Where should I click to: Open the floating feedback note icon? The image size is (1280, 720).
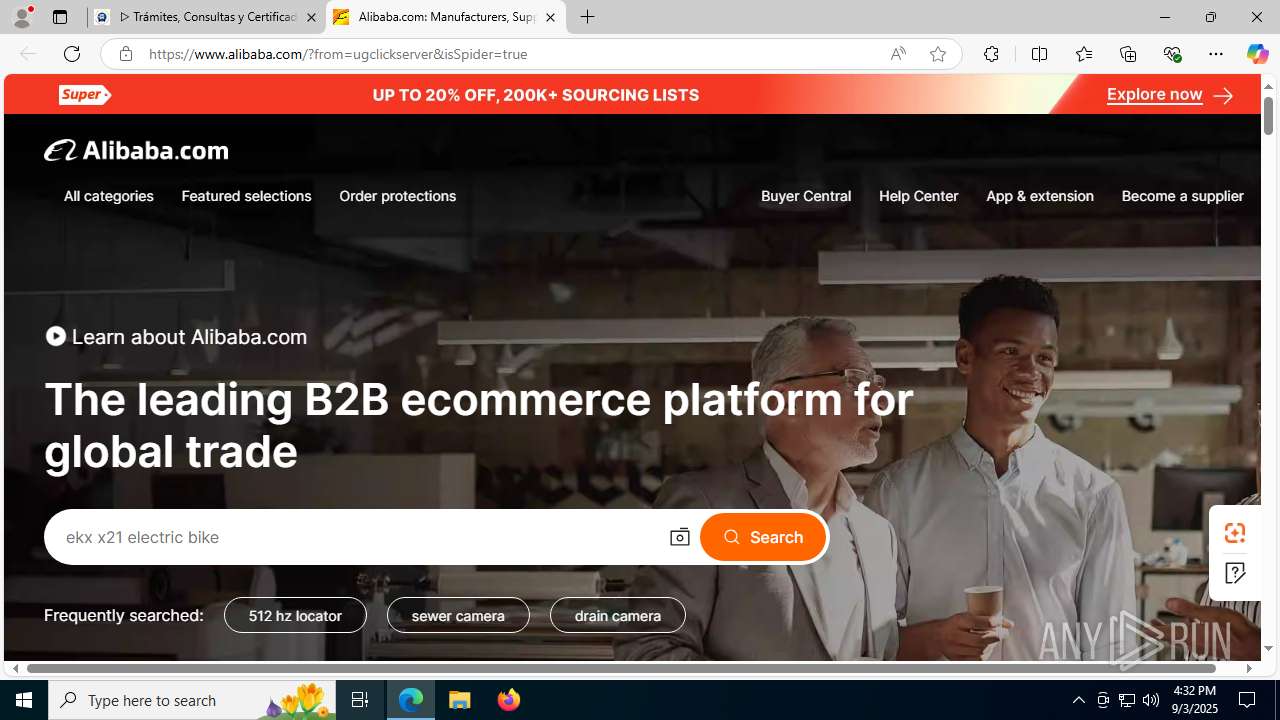point(1235,573)
